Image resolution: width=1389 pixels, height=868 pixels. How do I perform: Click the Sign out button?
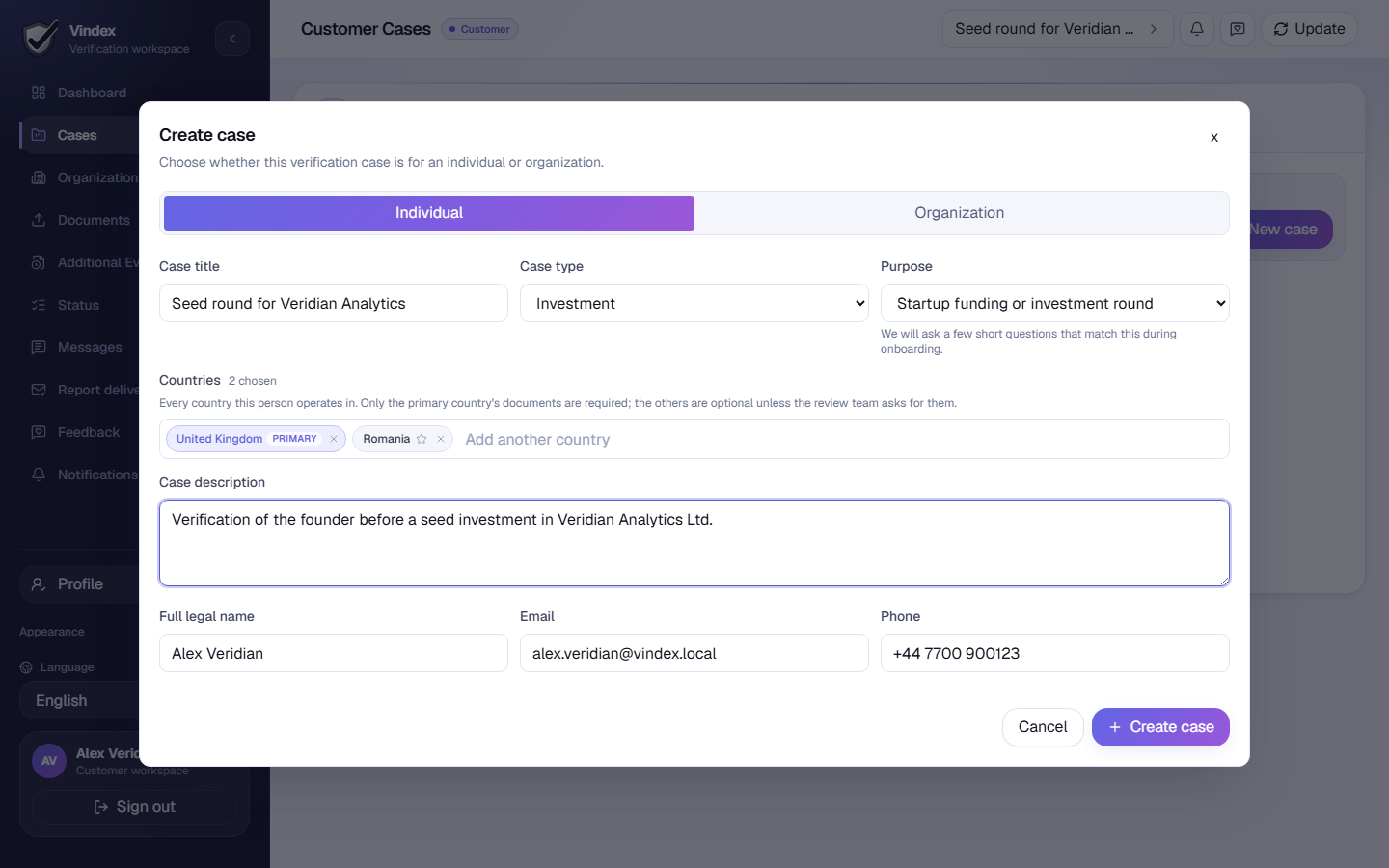135,807
